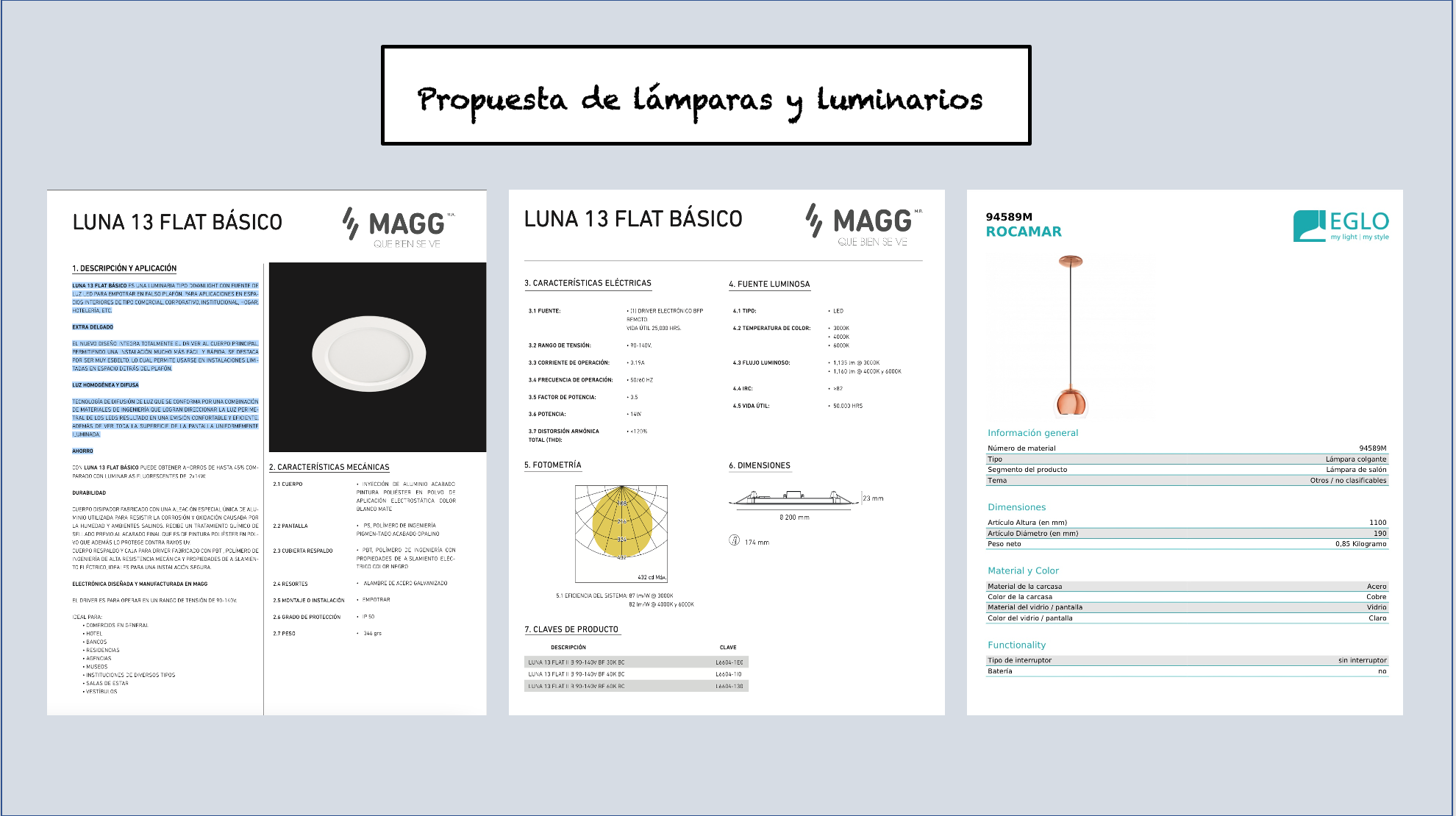Screen dimensions: 1456x816
Task: Click the 'Material y Color' section title
Action: (x=1023, y=570)
